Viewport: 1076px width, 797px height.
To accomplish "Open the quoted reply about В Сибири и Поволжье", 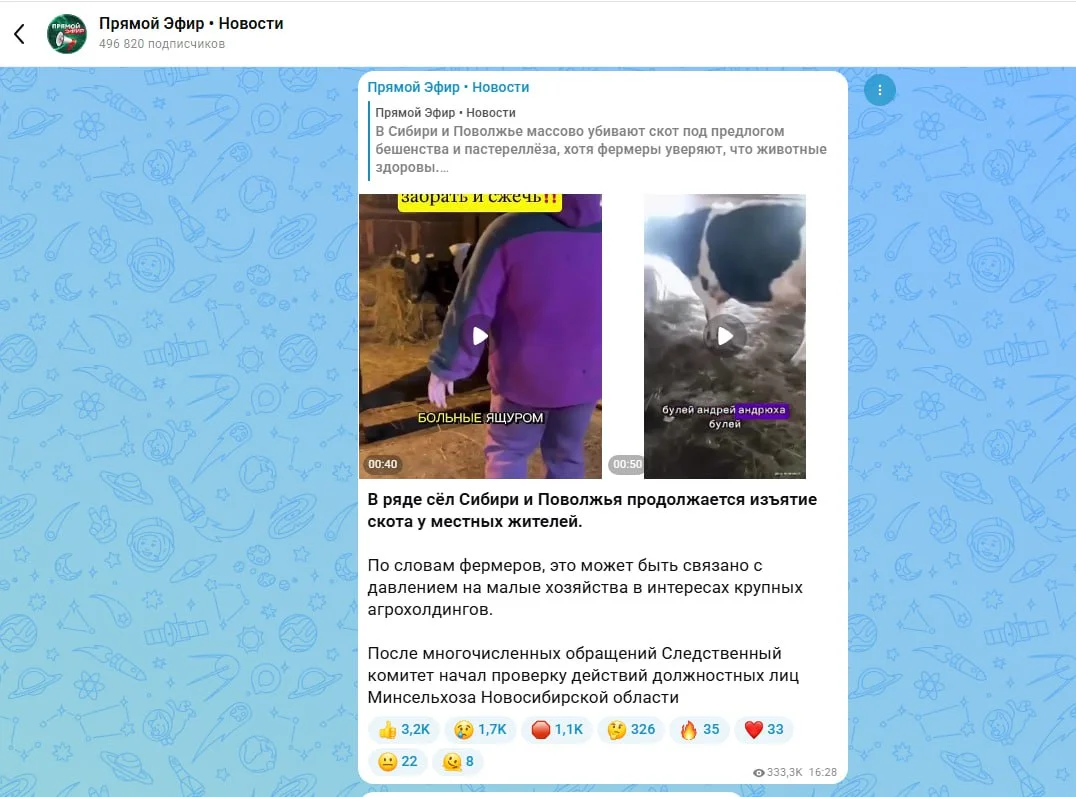I will point(600,140).
